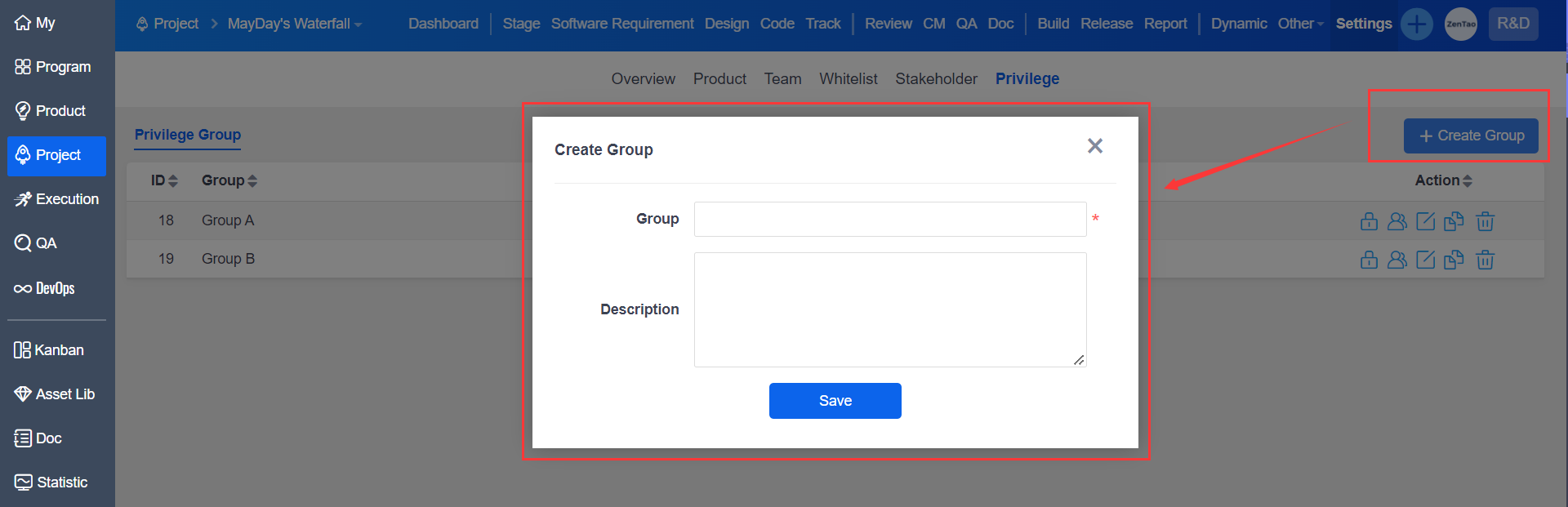Click the edit icon for Group B

click(1425, 260)
